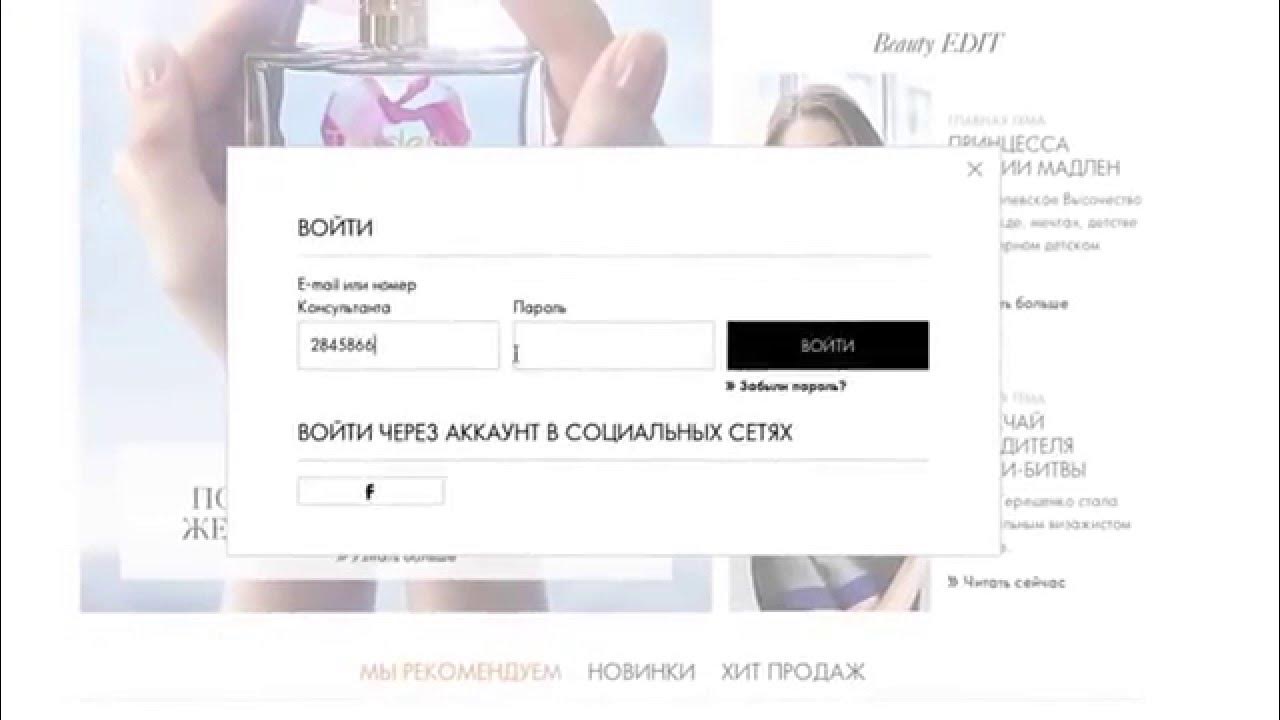Sign in with the Facebook icon button

click(371, 491)
